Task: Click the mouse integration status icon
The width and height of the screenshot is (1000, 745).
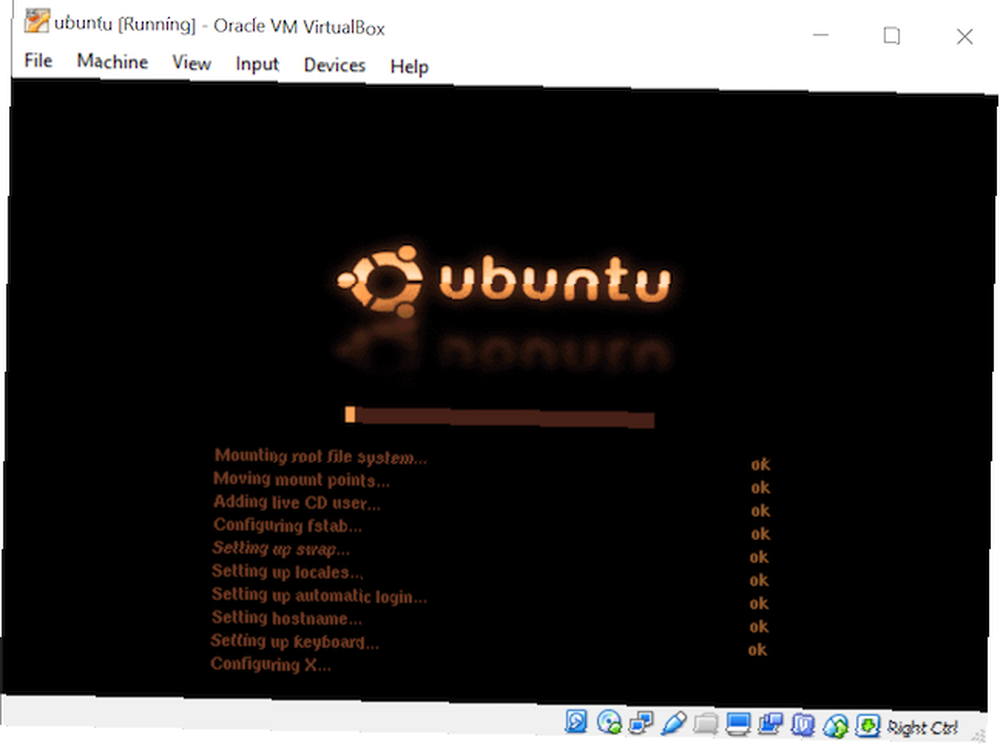Action: tap(835, 725)
